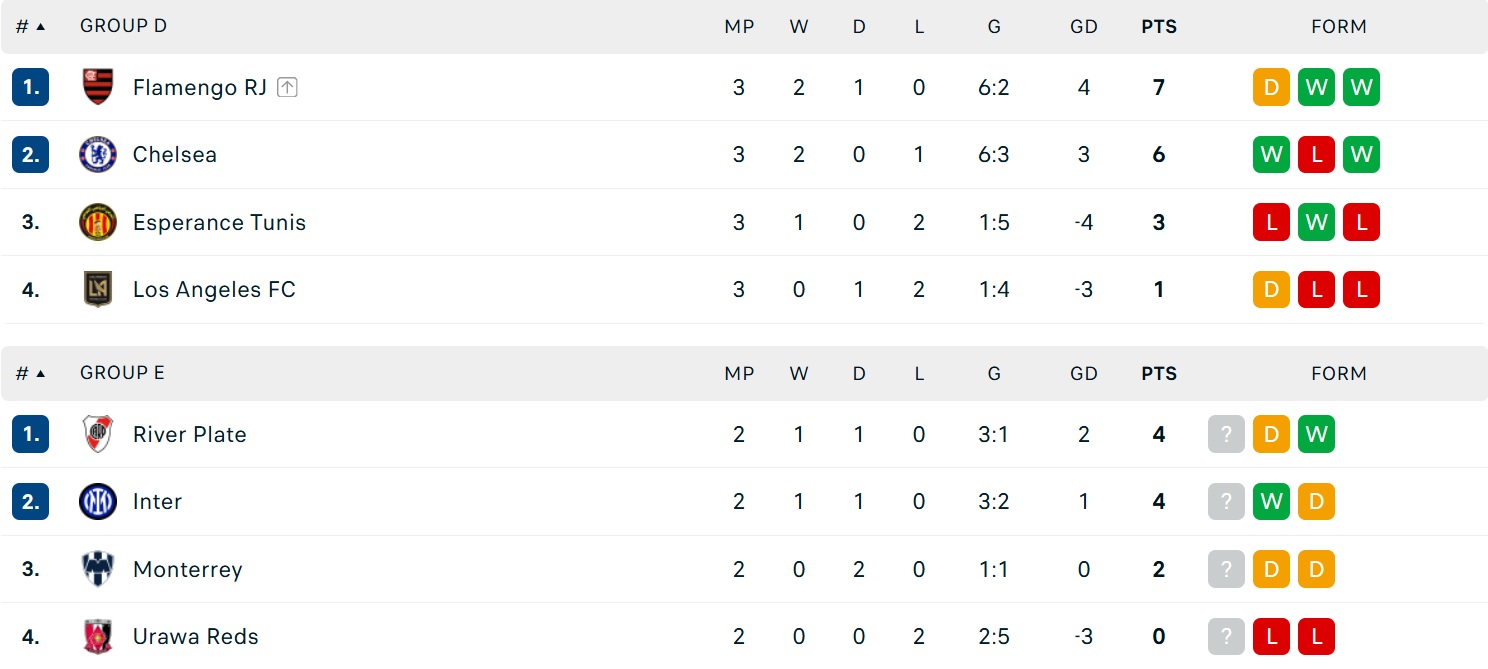Click the River Plate club crest

98,434
